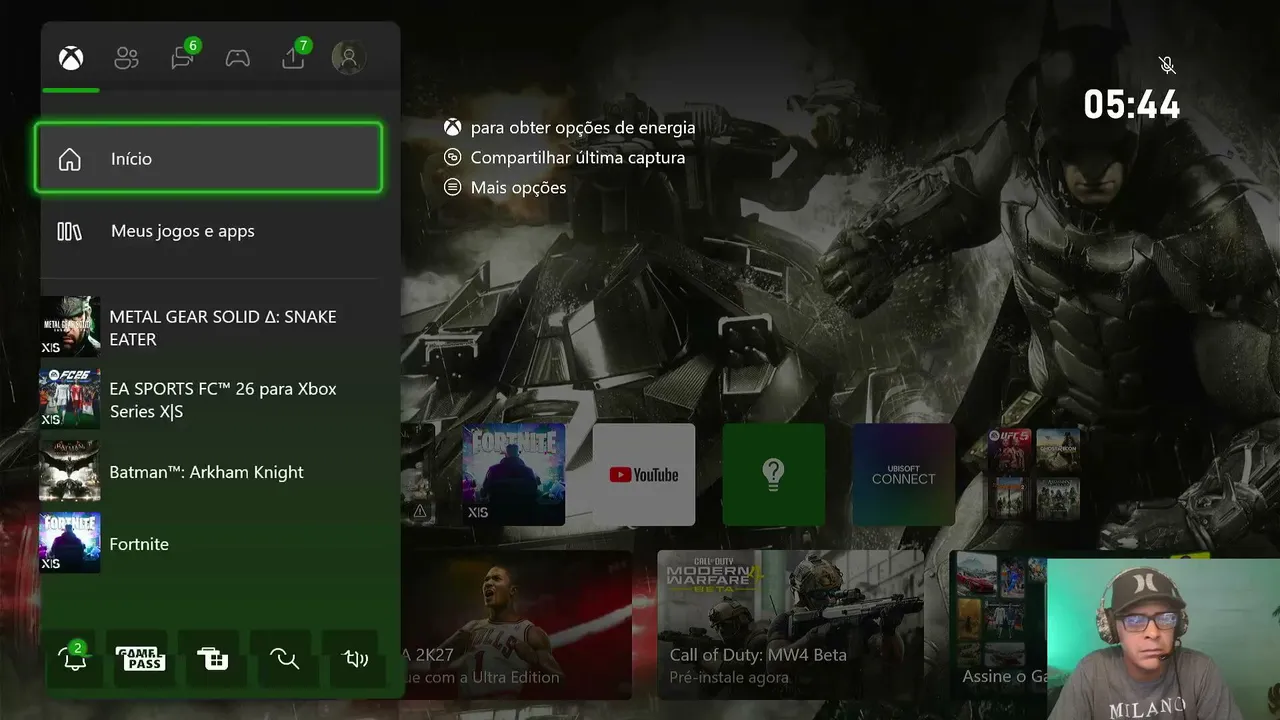
Task: Open the Call of Duty: MW4 Beta card
Action: (790, 624)
